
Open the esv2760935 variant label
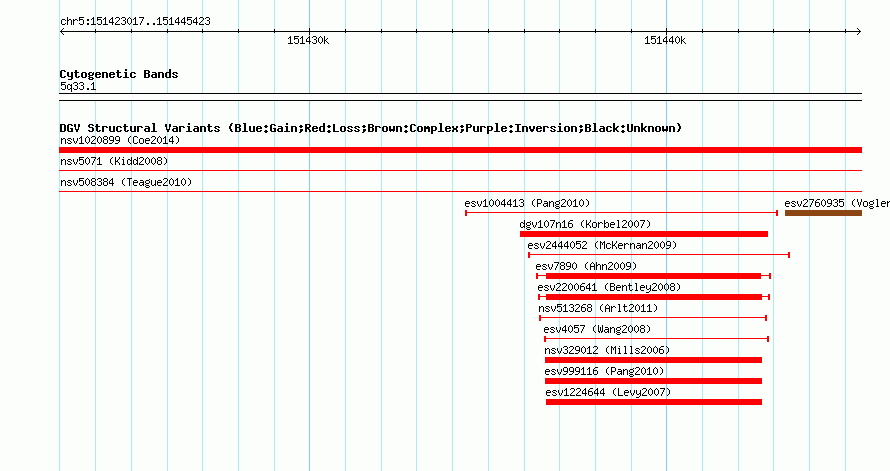click(837, 203)
